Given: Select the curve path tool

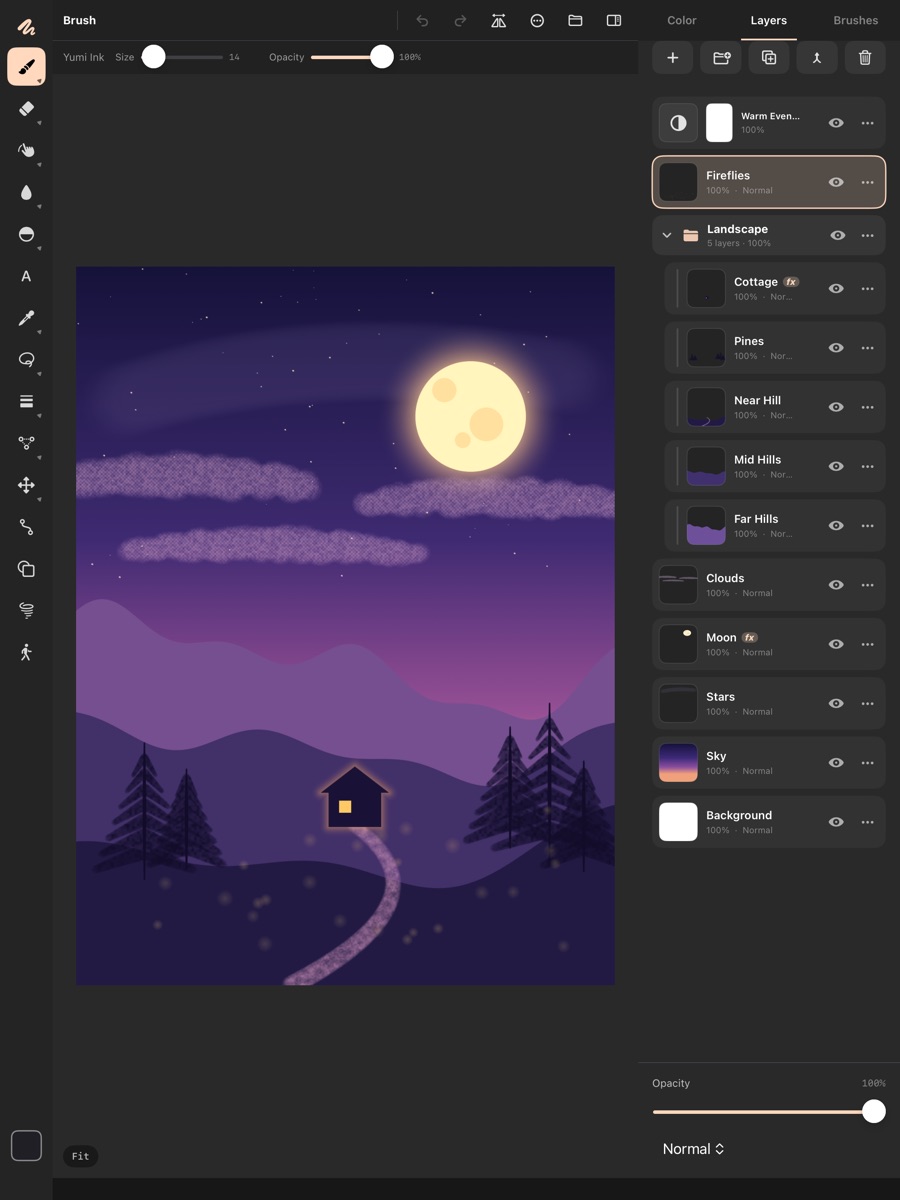Looking at the screenshot, I should (26, 527).
